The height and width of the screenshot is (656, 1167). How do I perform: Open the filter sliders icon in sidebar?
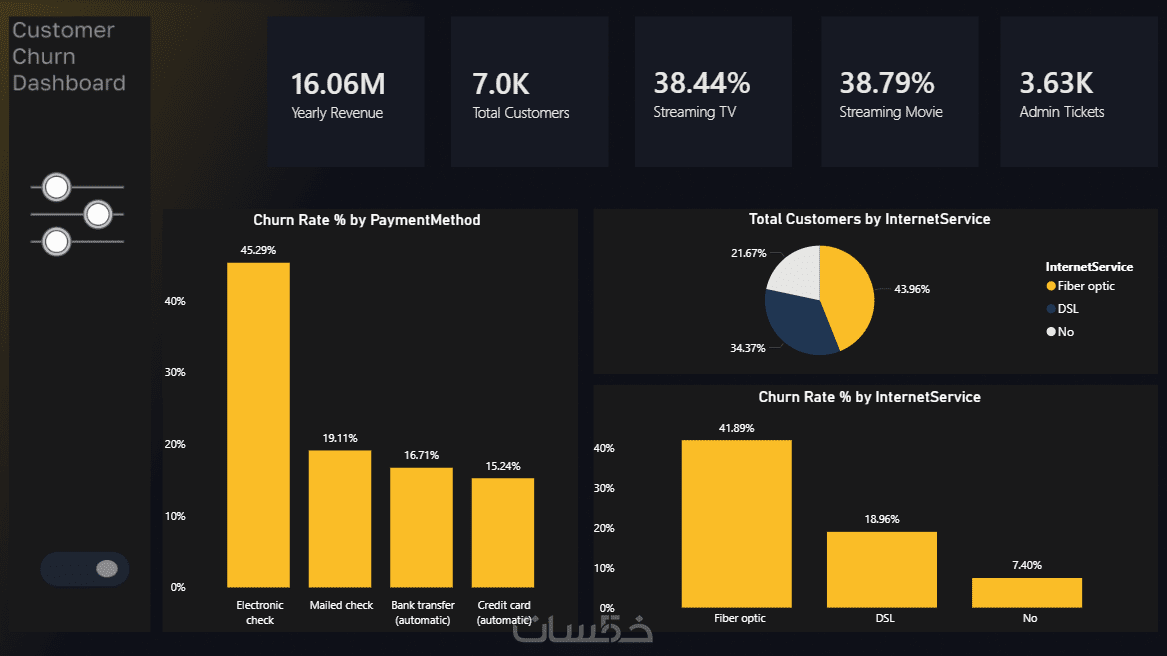coord(77,214)
